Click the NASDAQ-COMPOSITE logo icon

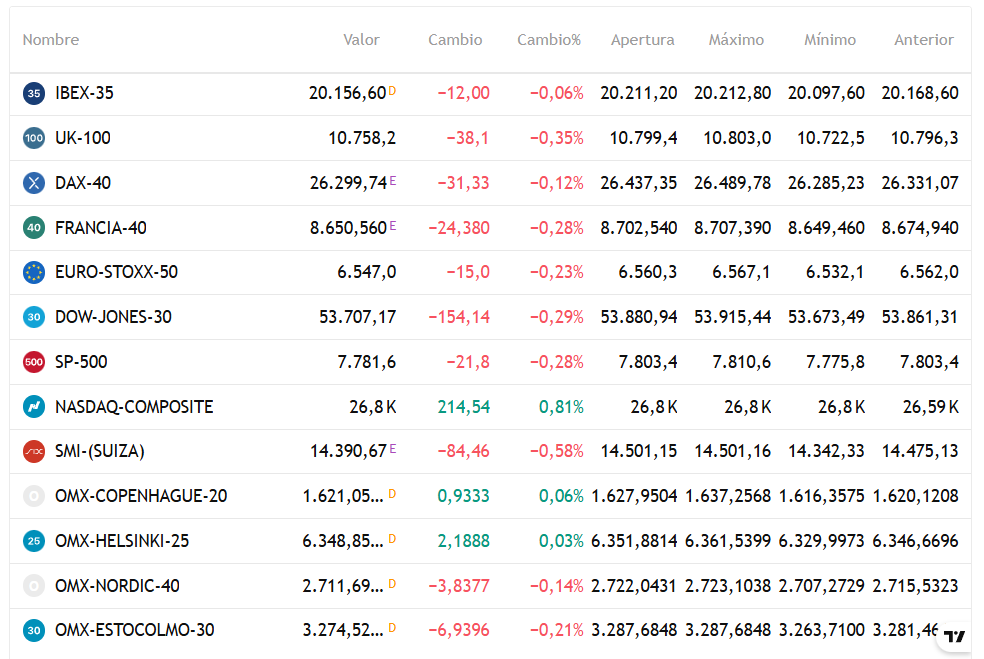click(x=34, y=407)
